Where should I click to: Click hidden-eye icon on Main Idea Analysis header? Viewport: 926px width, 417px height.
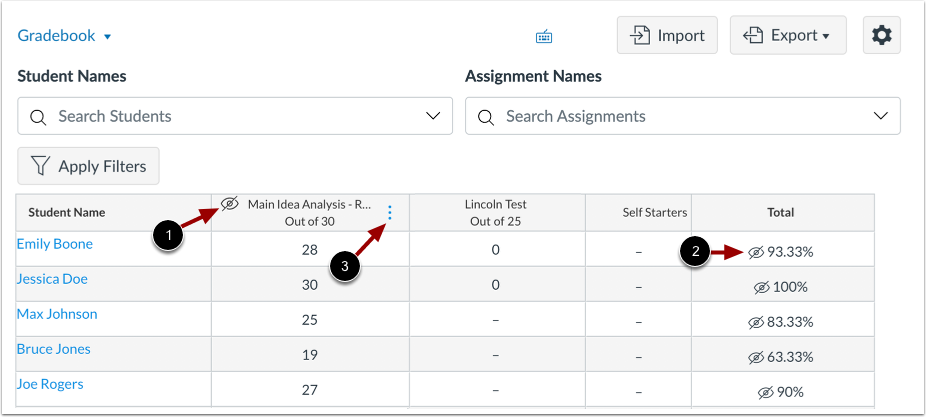(x=230, y=204)
